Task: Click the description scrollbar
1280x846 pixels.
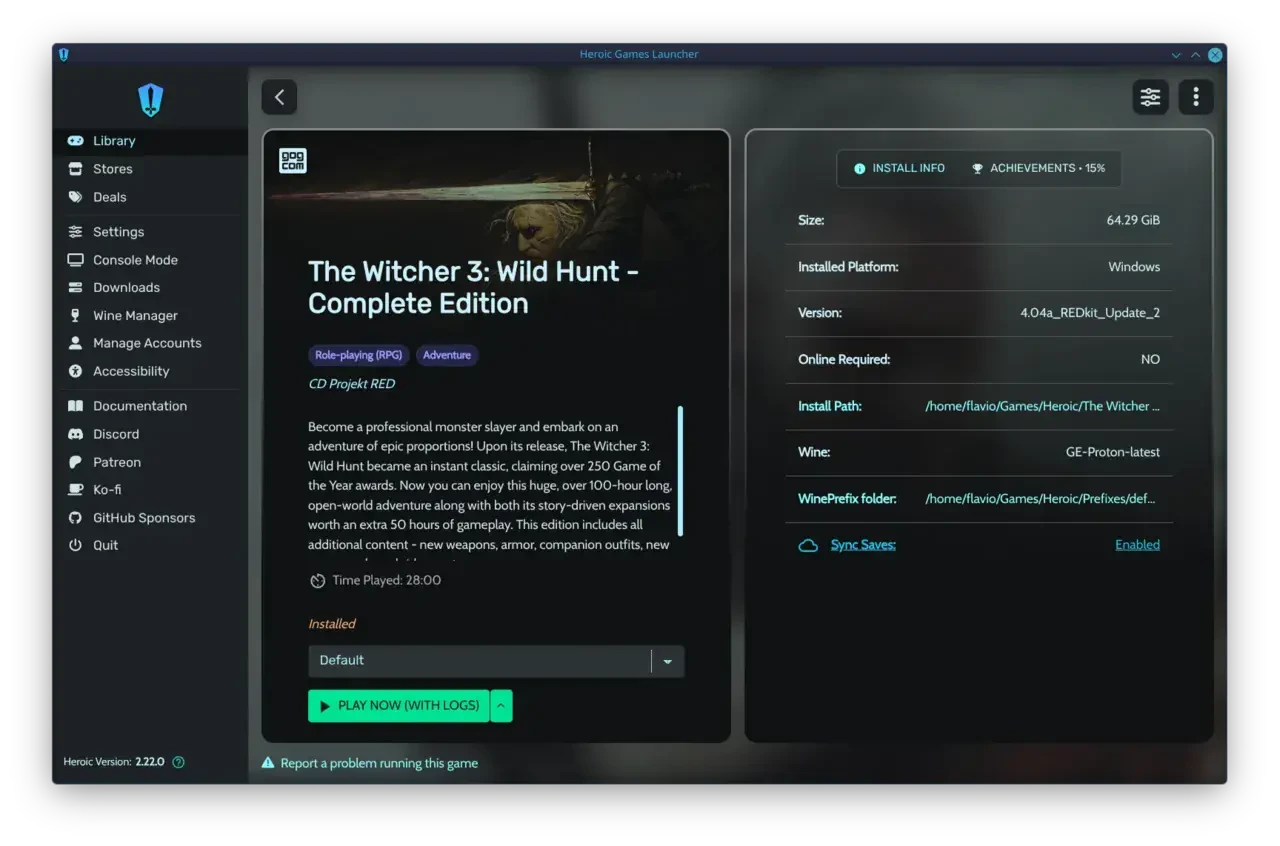Action: pyautogui.click(x=681, y=470)
